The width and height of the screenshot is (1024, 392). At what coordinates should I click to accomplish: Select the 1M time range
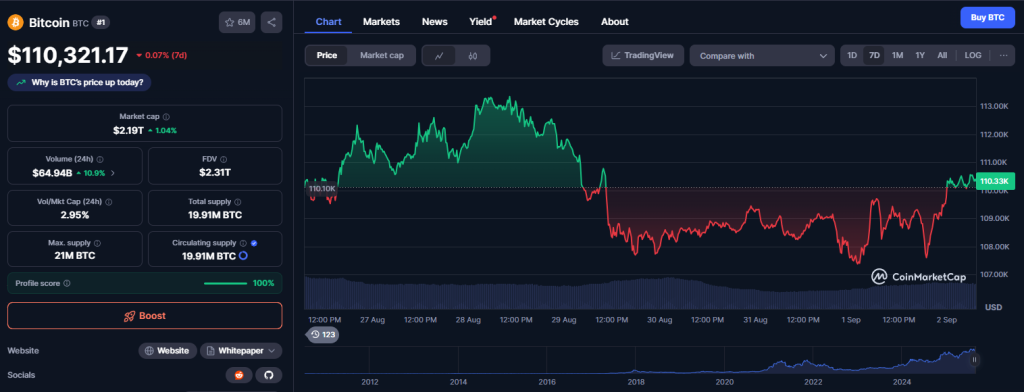pyautogui.click(x=897, y=56)
